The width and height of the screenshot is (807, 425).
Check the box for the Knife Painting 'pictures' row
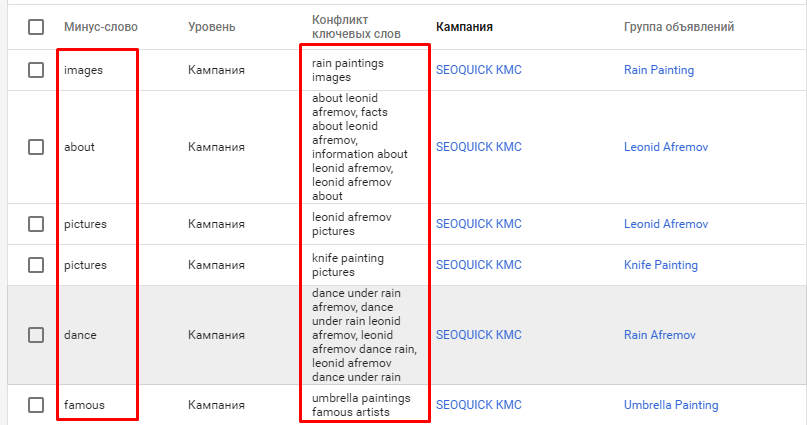pos(36,265)
